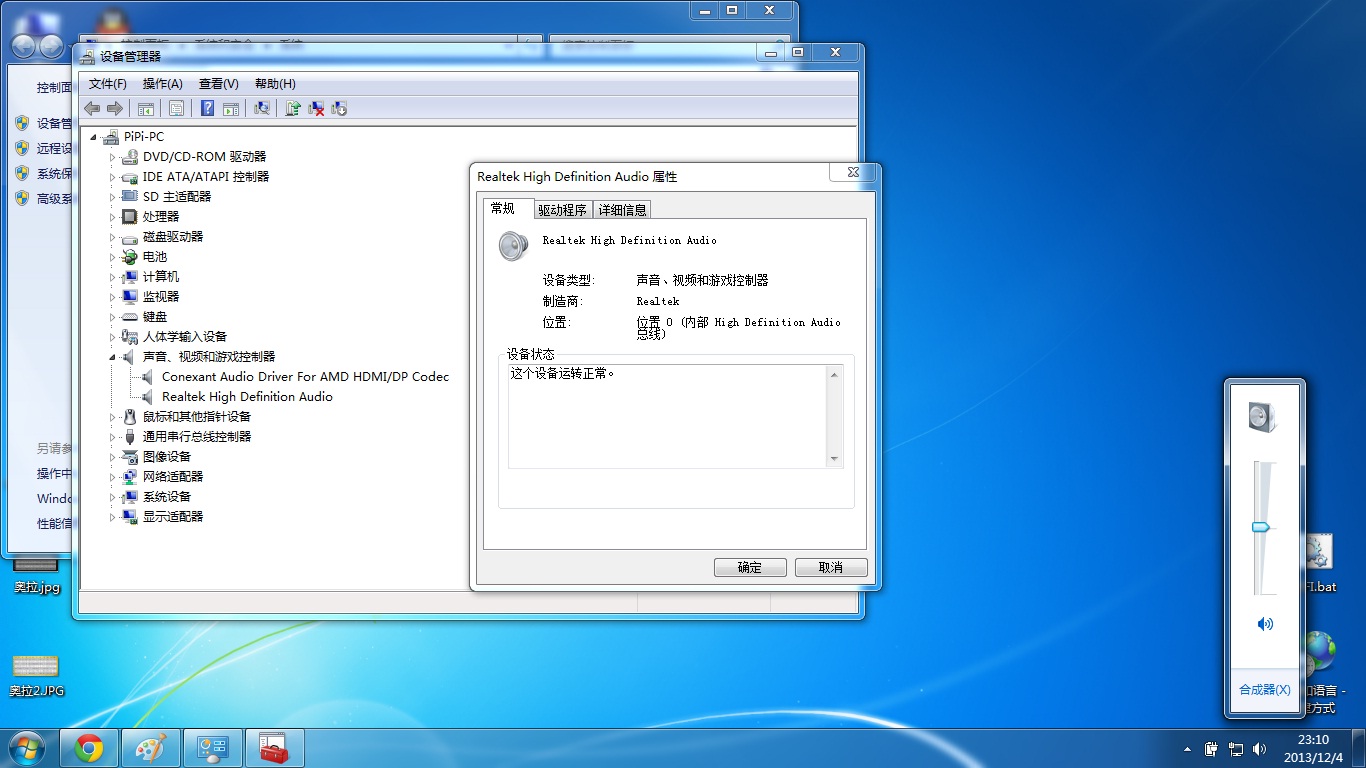Click the 确定 button in the properties dialog
Image resolution: width=1366 pixels, height=768 pixels.
click(749, 567)
